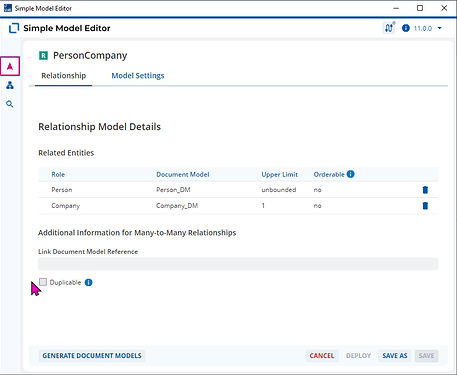Click the Company_DM document model cell
Image resolution: width=457 pixels, height=375 pixels.
(177, 206)
